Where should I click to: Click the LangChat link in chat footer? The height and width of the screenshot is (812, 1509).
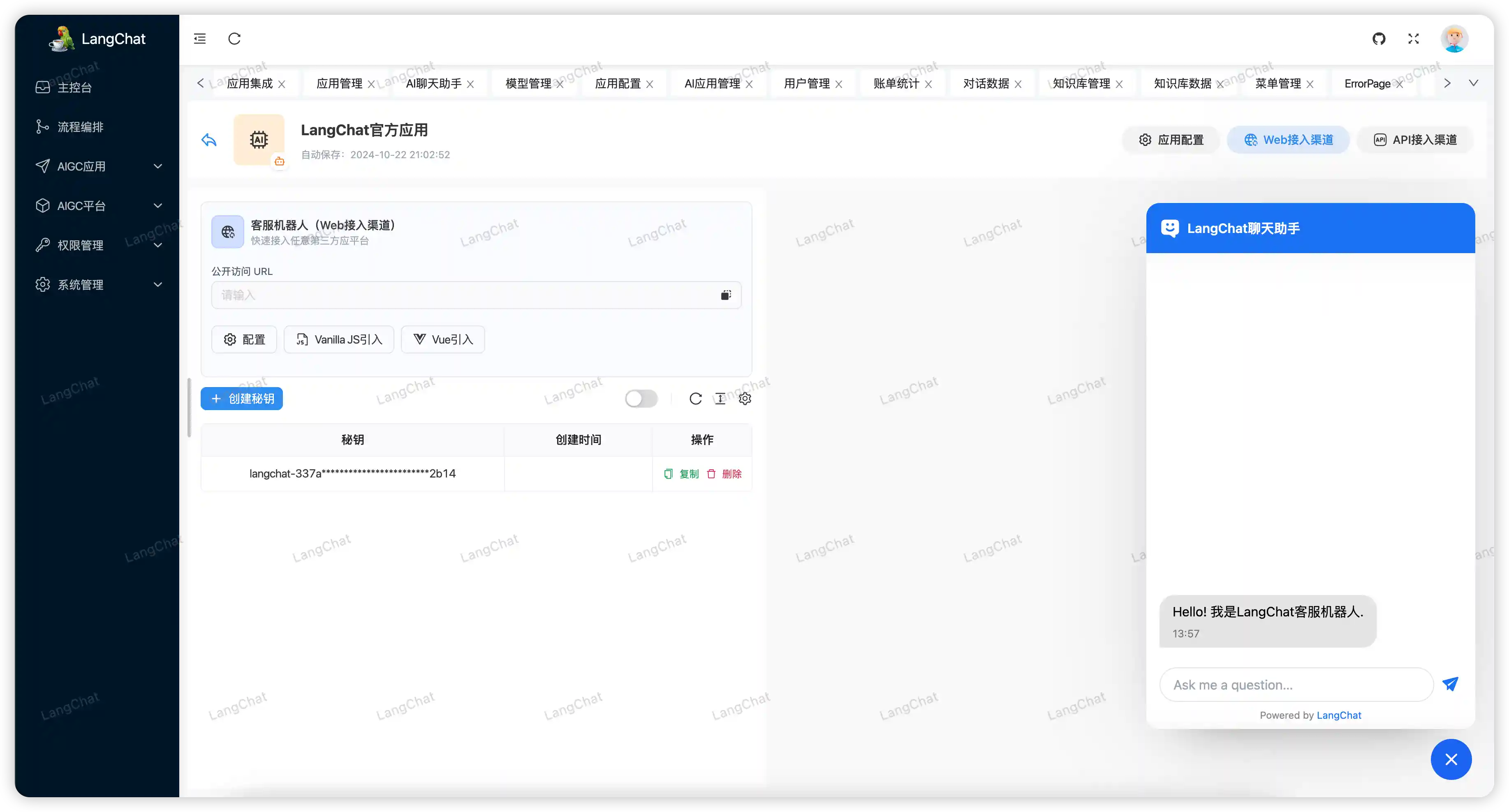click(1338, 715)
